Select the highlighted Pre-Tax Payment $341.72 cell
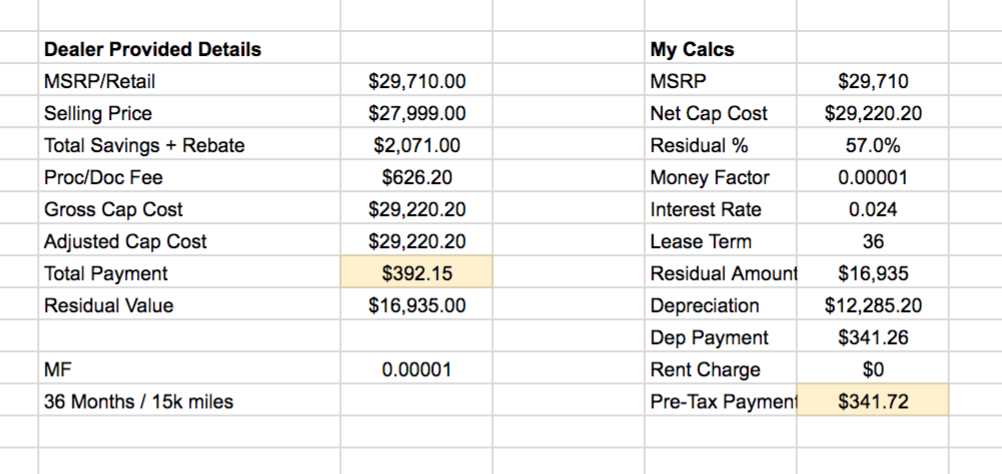The image size is (1002, 474). tap(873, 401)
